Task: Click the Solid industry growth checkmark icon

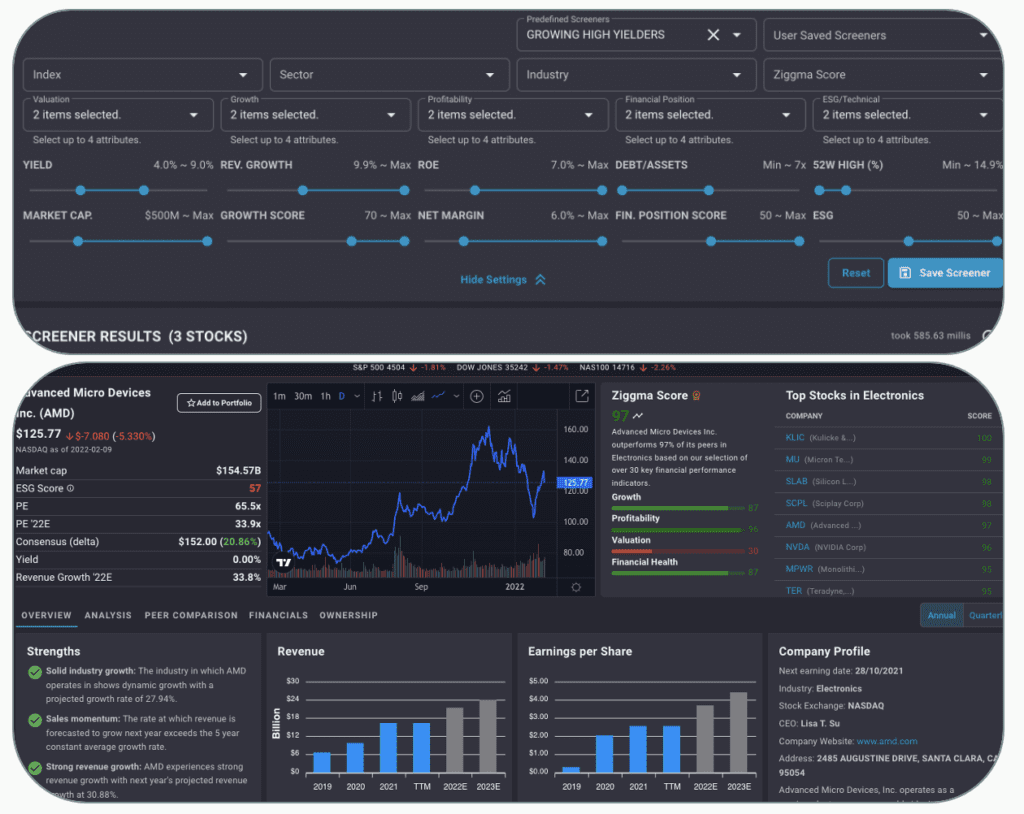Action: click(35, 672)
